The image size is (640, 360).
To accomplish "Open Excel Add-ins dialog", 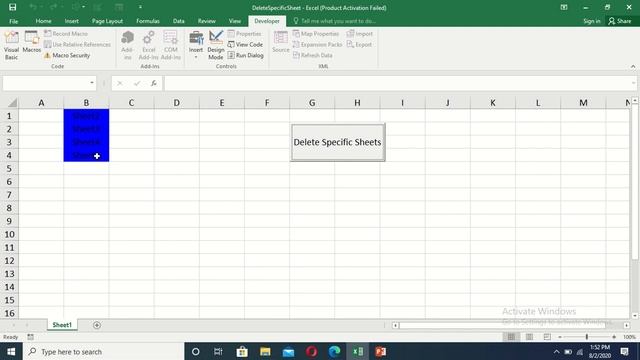I will click(149, 45).
